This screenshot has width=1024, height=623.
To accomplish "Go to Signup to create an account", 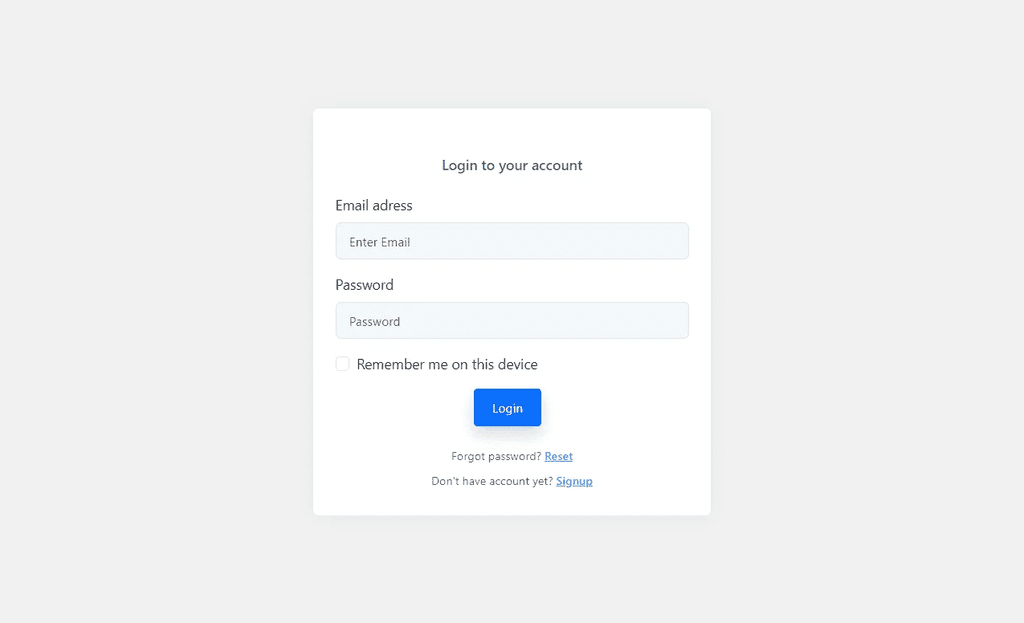I will click(574, 481).
